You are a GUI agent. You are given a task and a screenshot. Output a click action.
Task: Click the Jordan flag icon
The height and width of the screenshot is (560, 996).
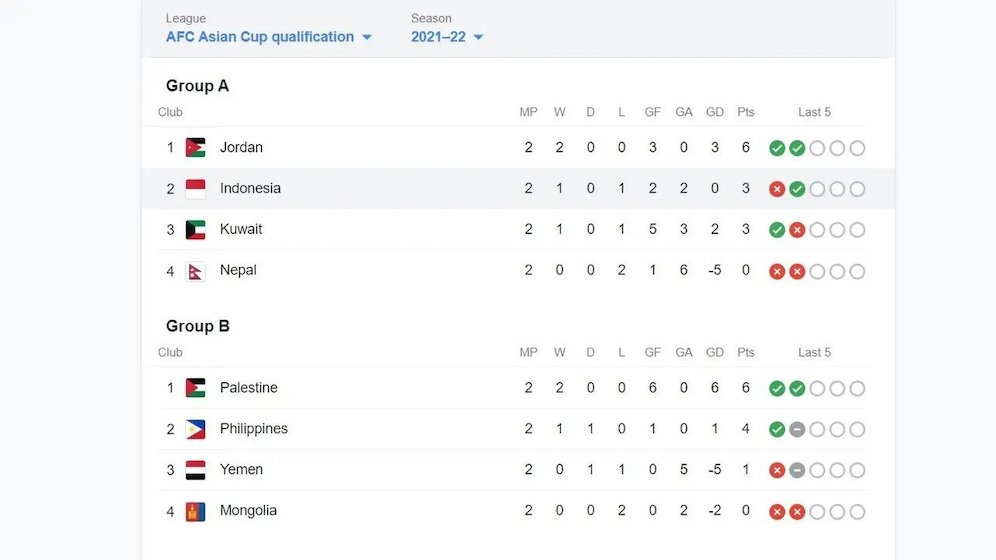tap(195, 147)
